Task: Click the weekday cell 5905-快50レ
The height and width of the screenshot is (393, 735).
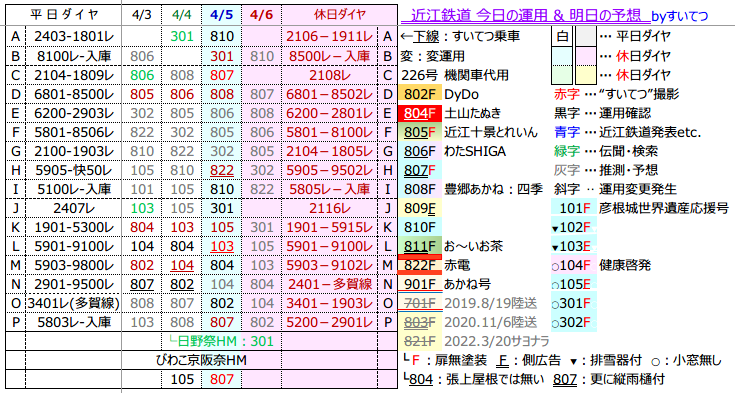Action: [x=74, y=170]
